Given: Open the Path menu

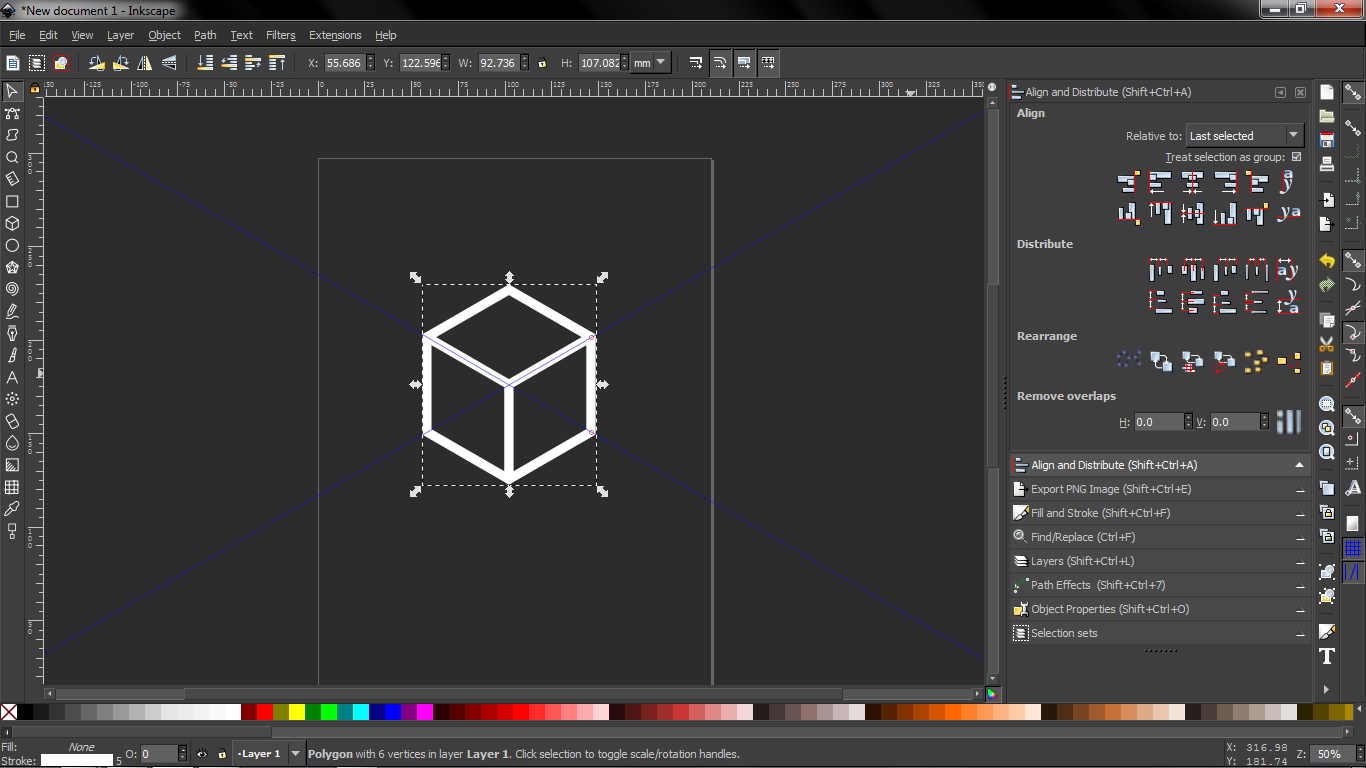Looking at the screenshot, I should [x=205, y=35].
